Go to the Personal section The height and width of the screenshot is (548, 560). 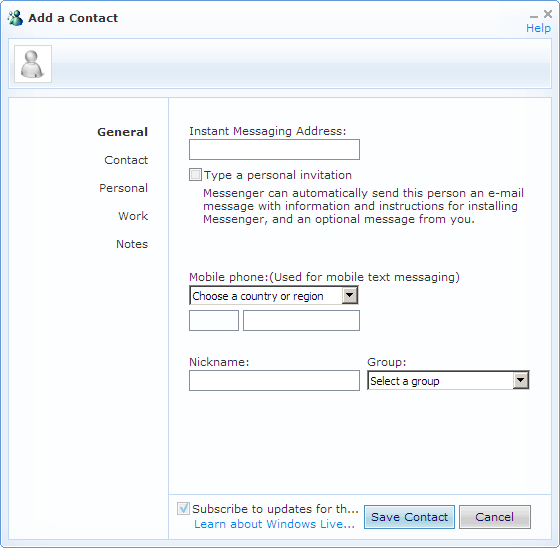(x=124, y=188)
